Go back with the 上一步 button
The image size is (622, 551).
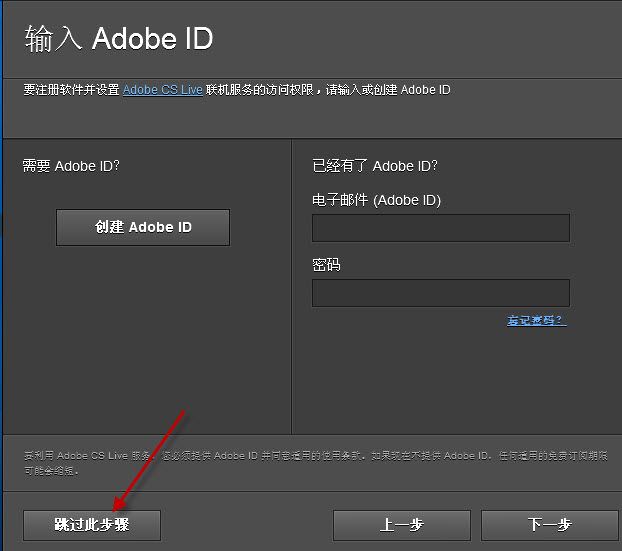pyautogui.click(x=402, y=525)
